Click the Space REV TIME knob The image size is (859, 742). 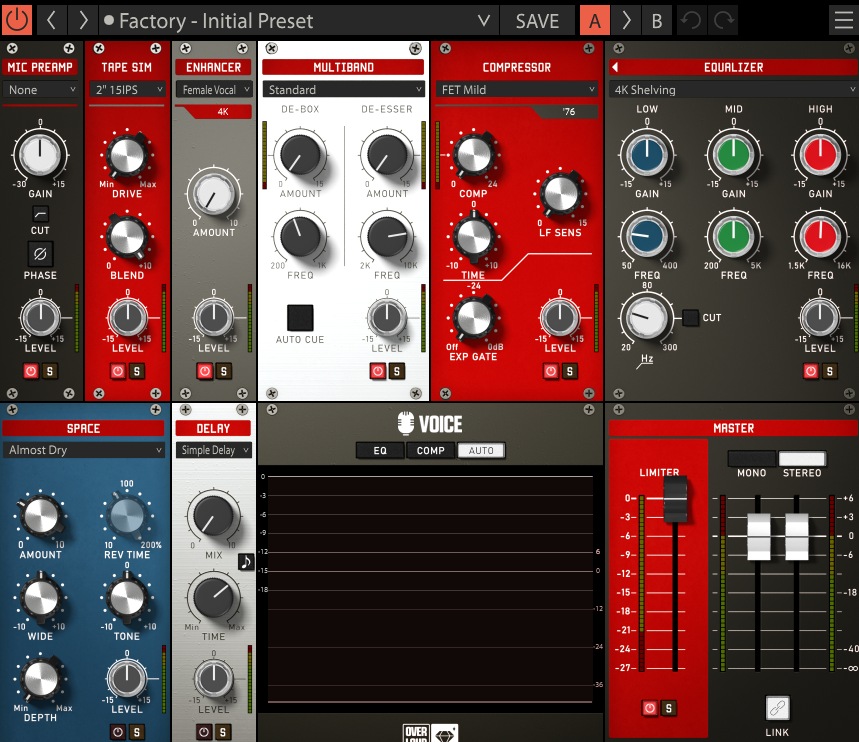click(x=127, y=516)
